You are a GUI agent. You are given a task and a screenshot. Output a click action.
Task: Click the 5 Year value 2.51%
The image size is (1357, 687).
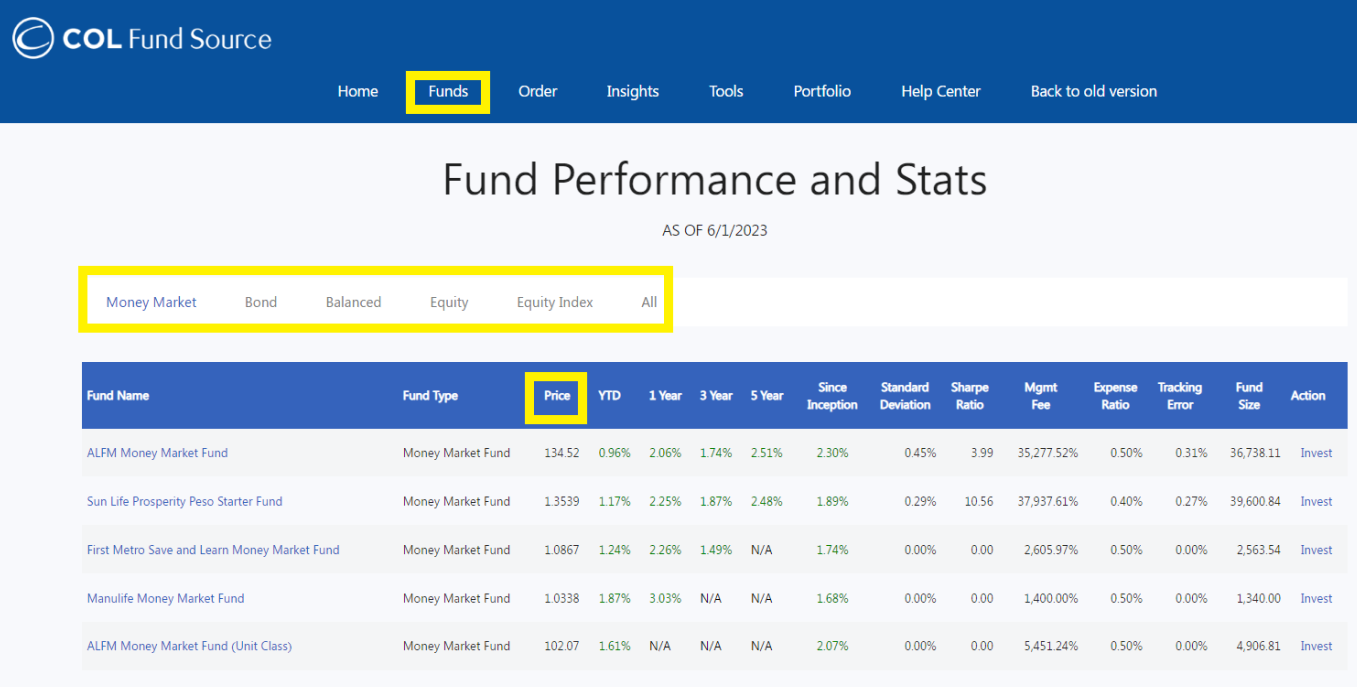(767, 453)
